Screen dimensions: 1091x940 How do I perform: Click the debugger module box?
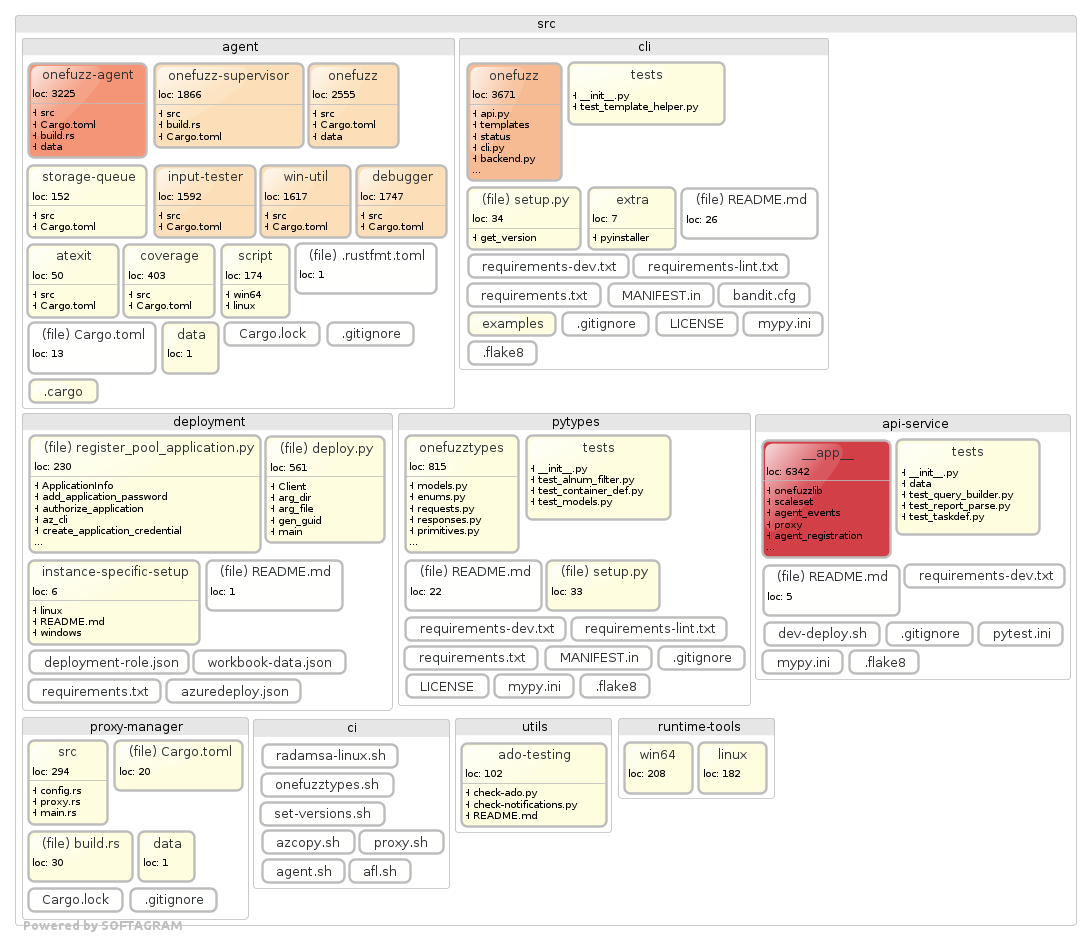pos(402,201)
